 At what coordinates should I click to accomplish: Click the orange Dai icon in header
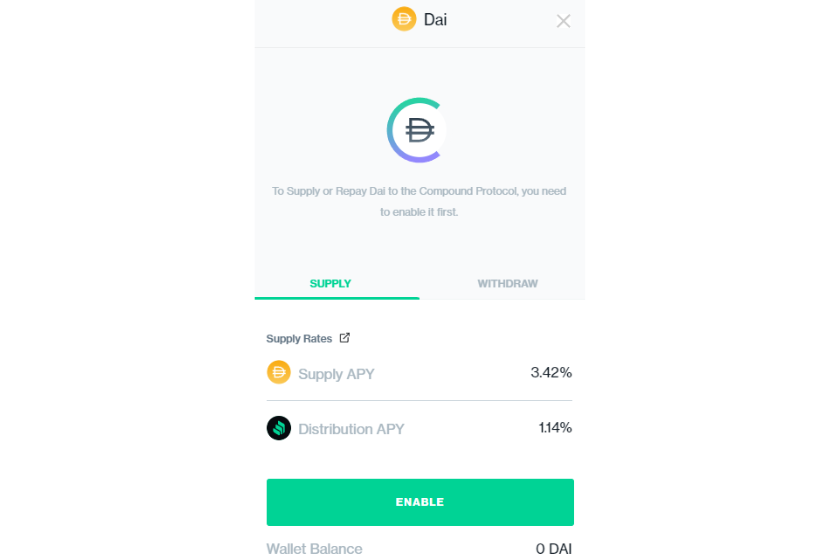[x=404, y=19]
